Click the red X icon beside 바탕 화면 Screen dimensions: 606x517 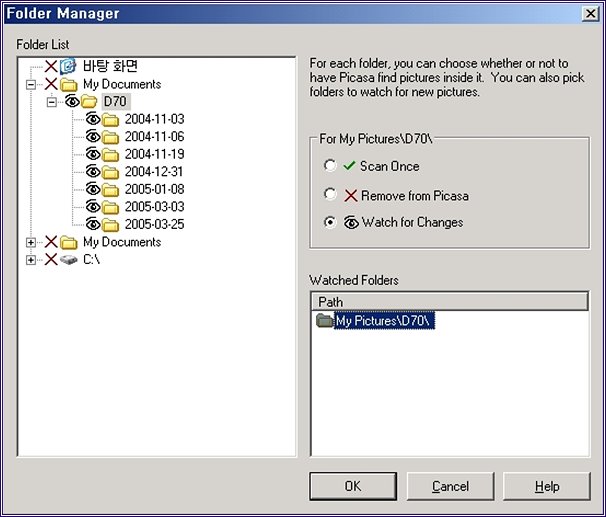51,67
